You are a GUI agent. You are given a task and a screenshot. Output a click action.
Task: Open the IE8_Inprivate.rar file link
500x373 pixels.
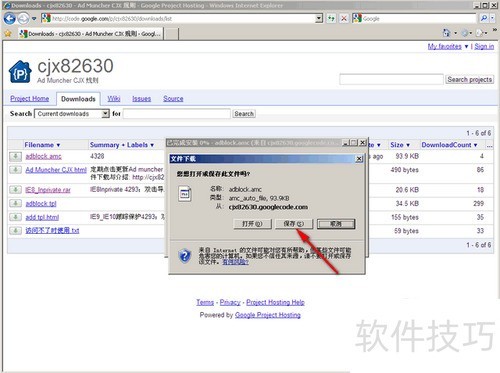48,190
